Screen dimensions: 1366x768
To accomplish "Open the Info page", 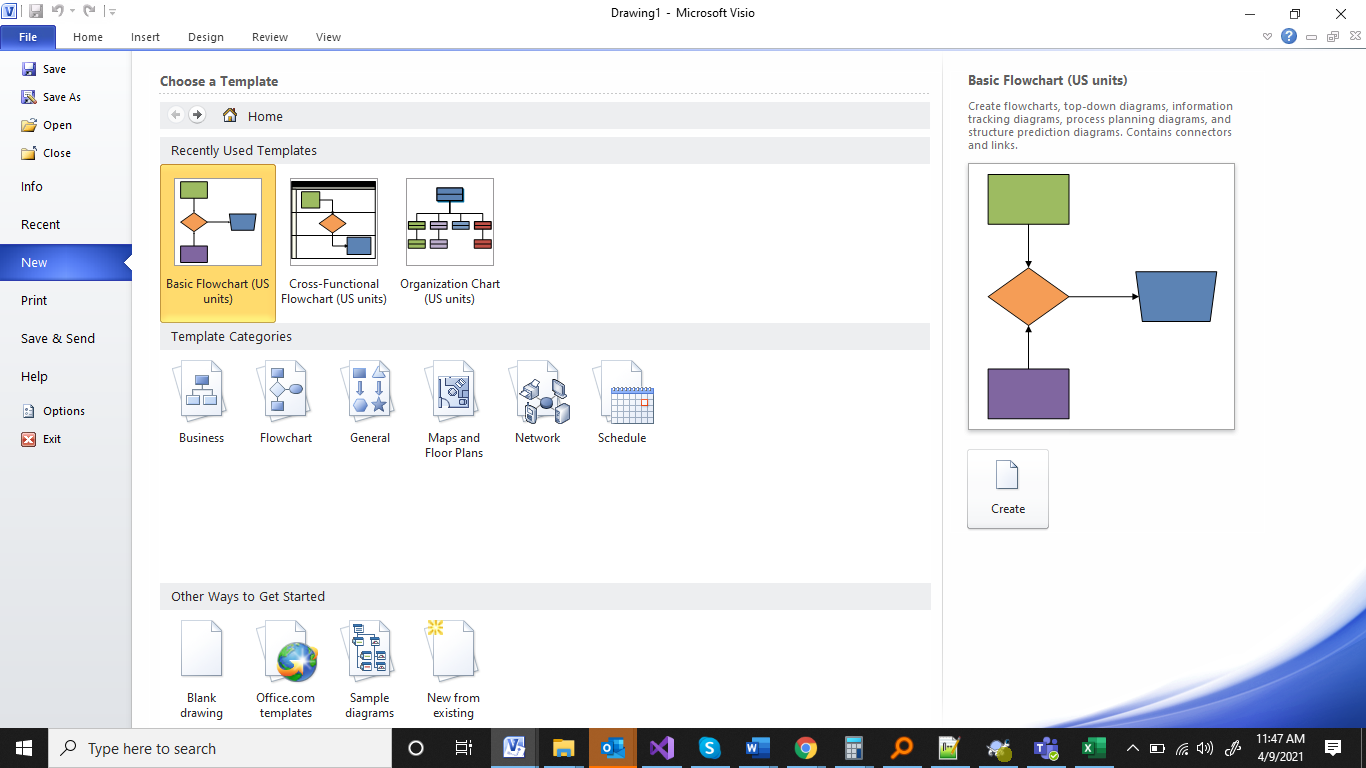I will point(65,187).
